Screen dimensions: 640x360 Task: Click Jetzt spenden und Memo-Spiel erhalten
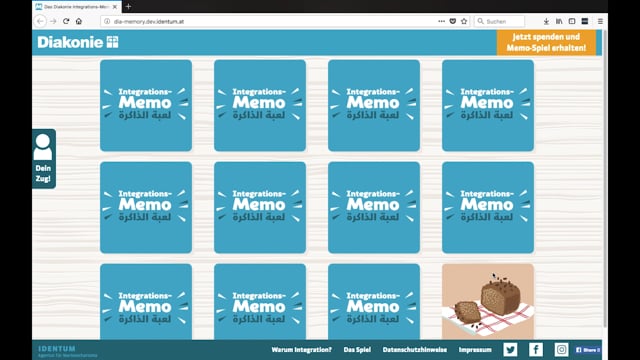546,42
